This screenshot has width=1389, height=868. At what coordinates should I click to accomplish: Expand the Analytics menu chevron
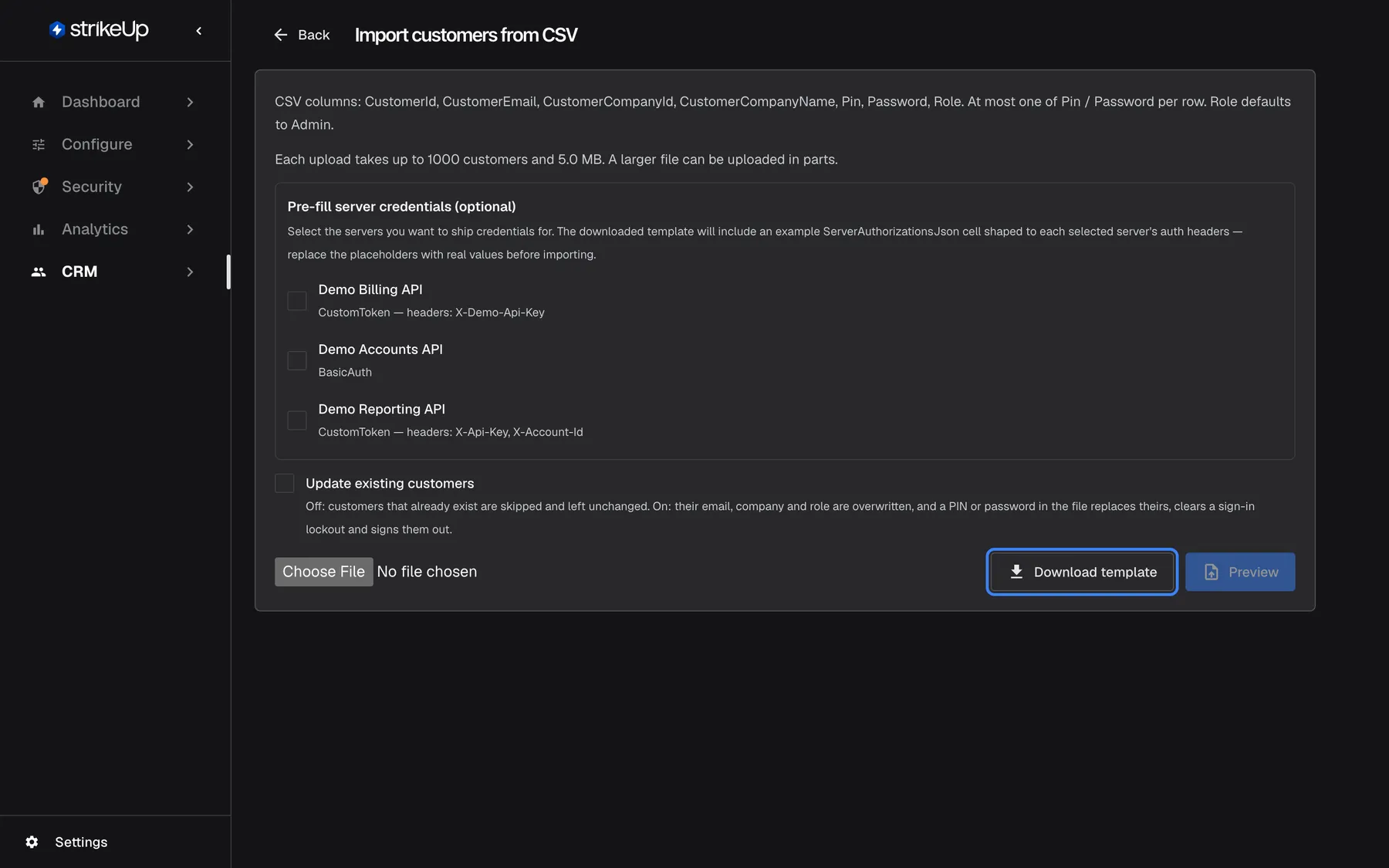tap(190, 229)
